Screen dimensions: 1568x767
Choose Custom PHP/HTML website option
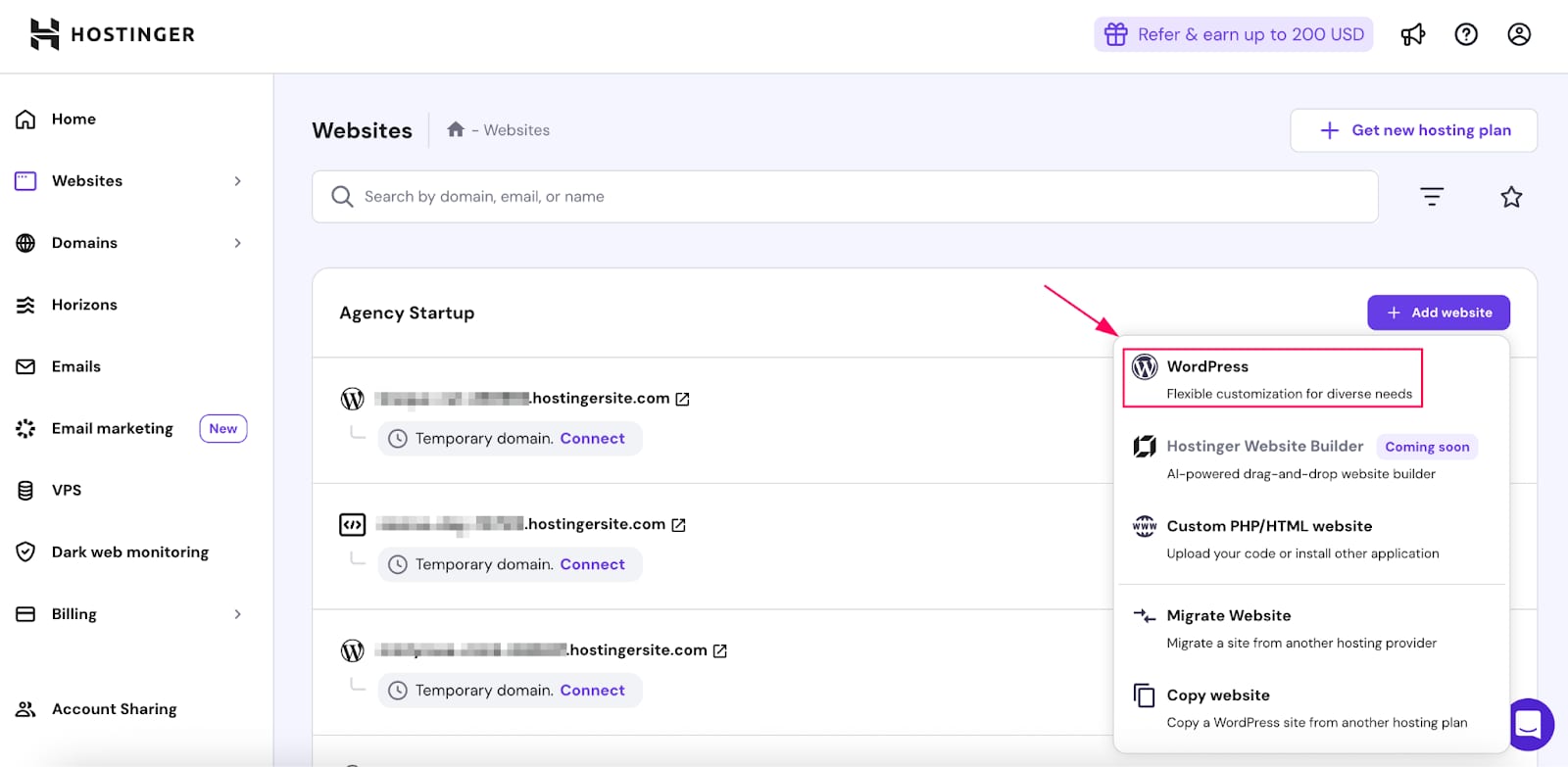tap(1269, 527)
